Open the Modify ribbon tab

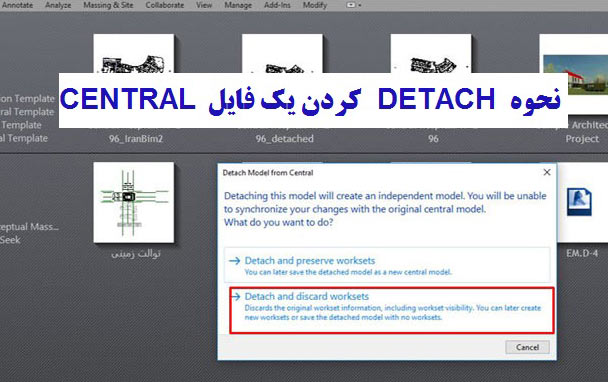(315, 5)
